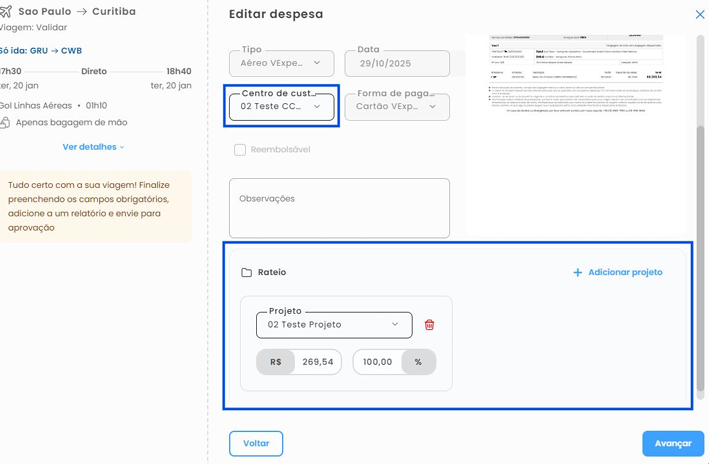Click into the Observações text area
The image size is (709, 464).
tap(339, 208)
